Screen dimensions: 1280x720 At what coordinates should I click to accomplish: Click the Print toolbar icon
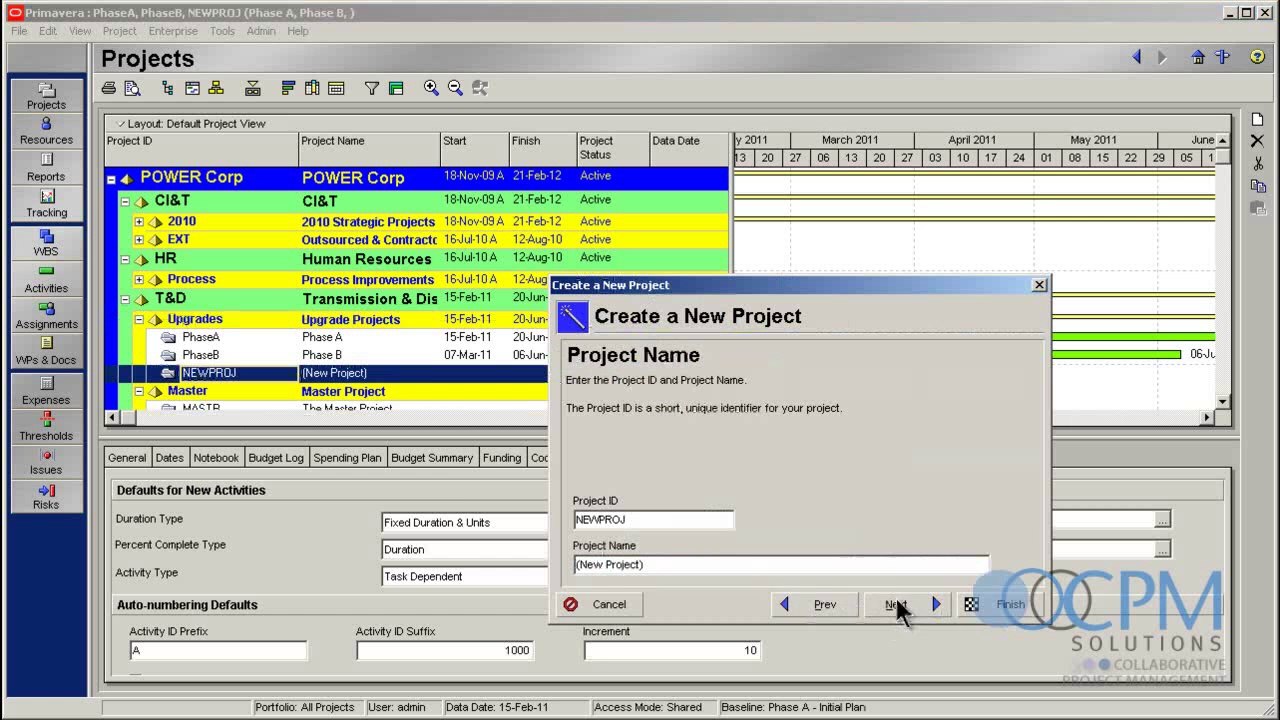point(109,88)
